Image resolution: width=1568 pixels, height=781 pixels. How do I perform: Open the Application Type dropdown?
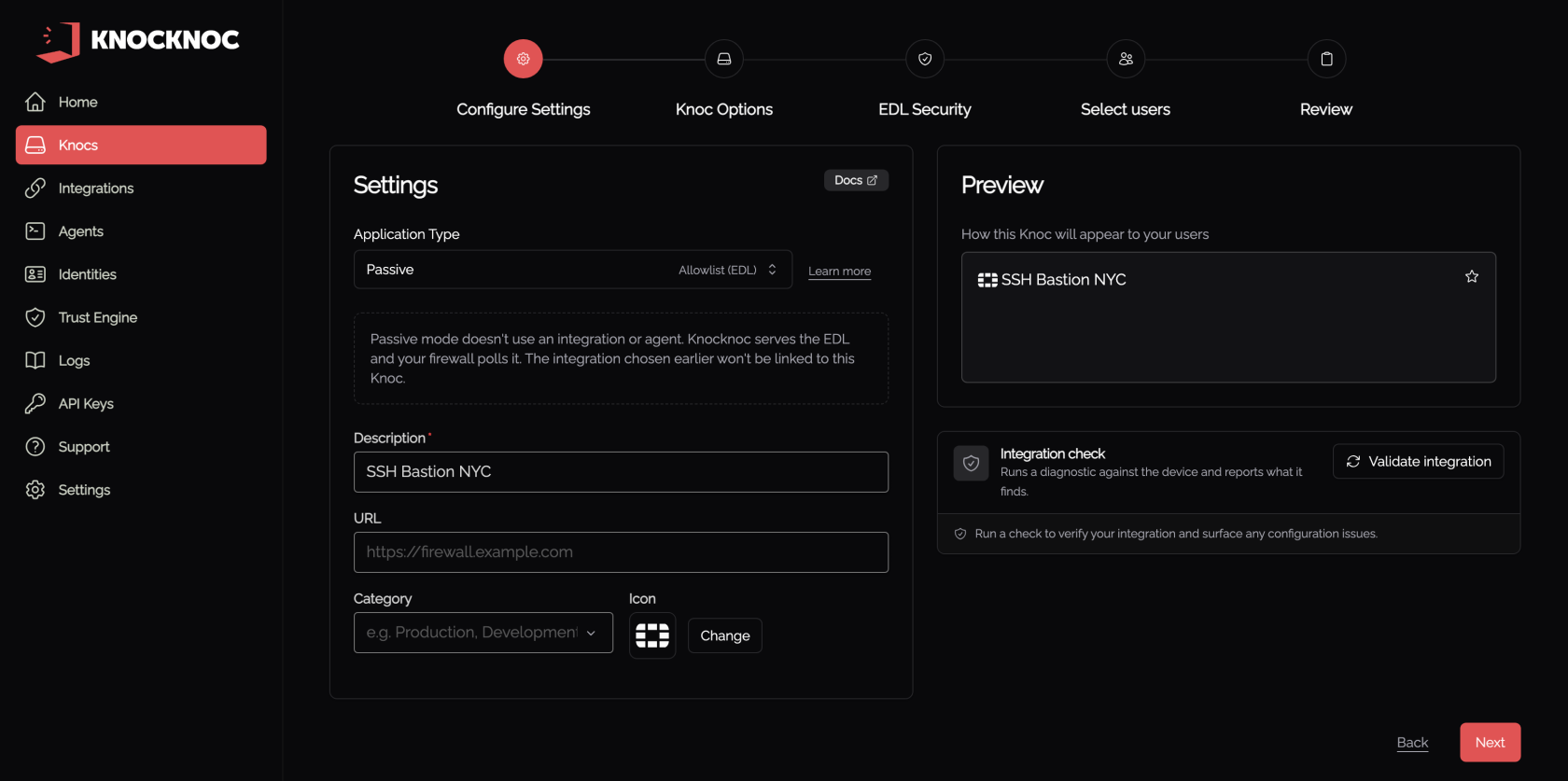(573, 270)
